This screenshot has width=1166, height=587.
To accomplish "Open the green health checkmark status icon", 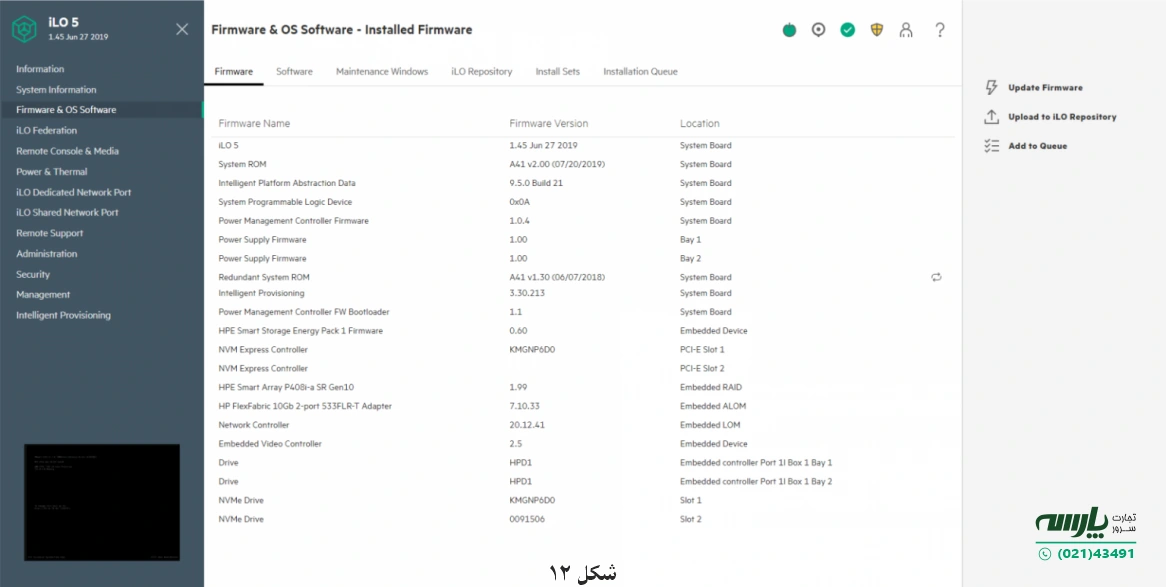I will [847, 29].
